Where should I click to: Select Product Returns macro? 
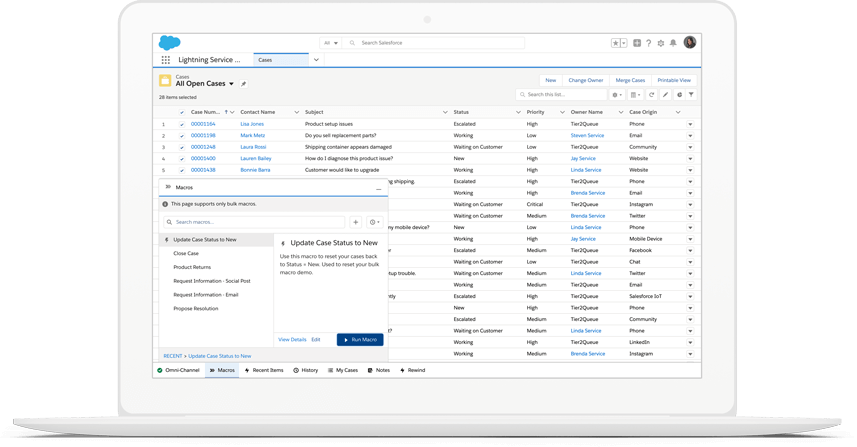(x=192, y=267)
